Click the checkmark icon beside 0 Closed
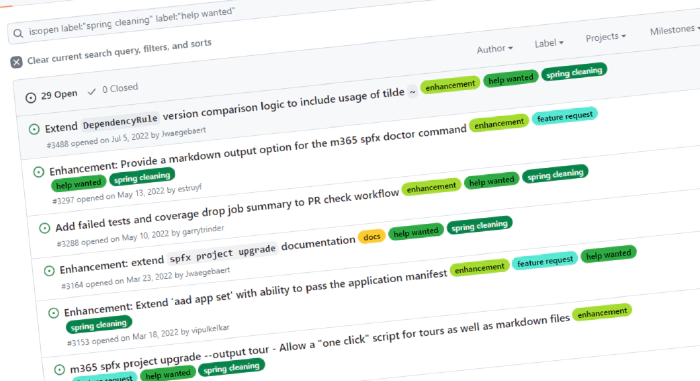The image size is (700, 381). tap(92, 92)
